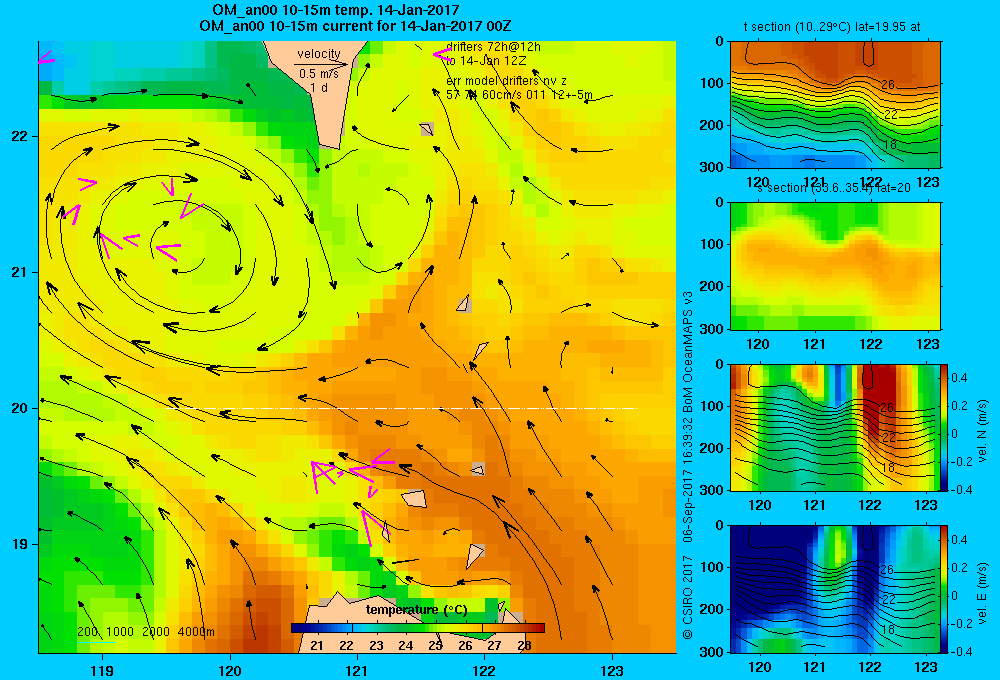The image size is (1000, 680).
Task: Click the 'vel. E (m/s)' axis label
Action: 983,593
